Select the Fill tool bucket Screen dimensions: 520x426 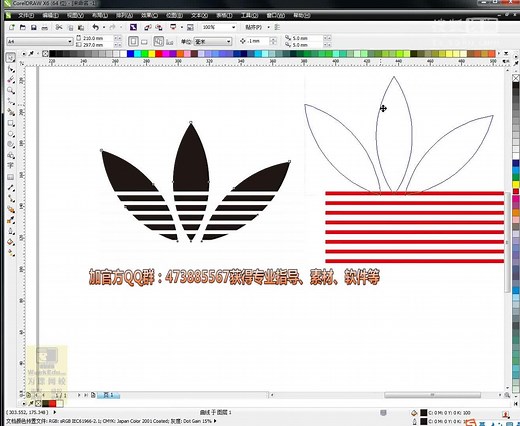tap(11, 242)
